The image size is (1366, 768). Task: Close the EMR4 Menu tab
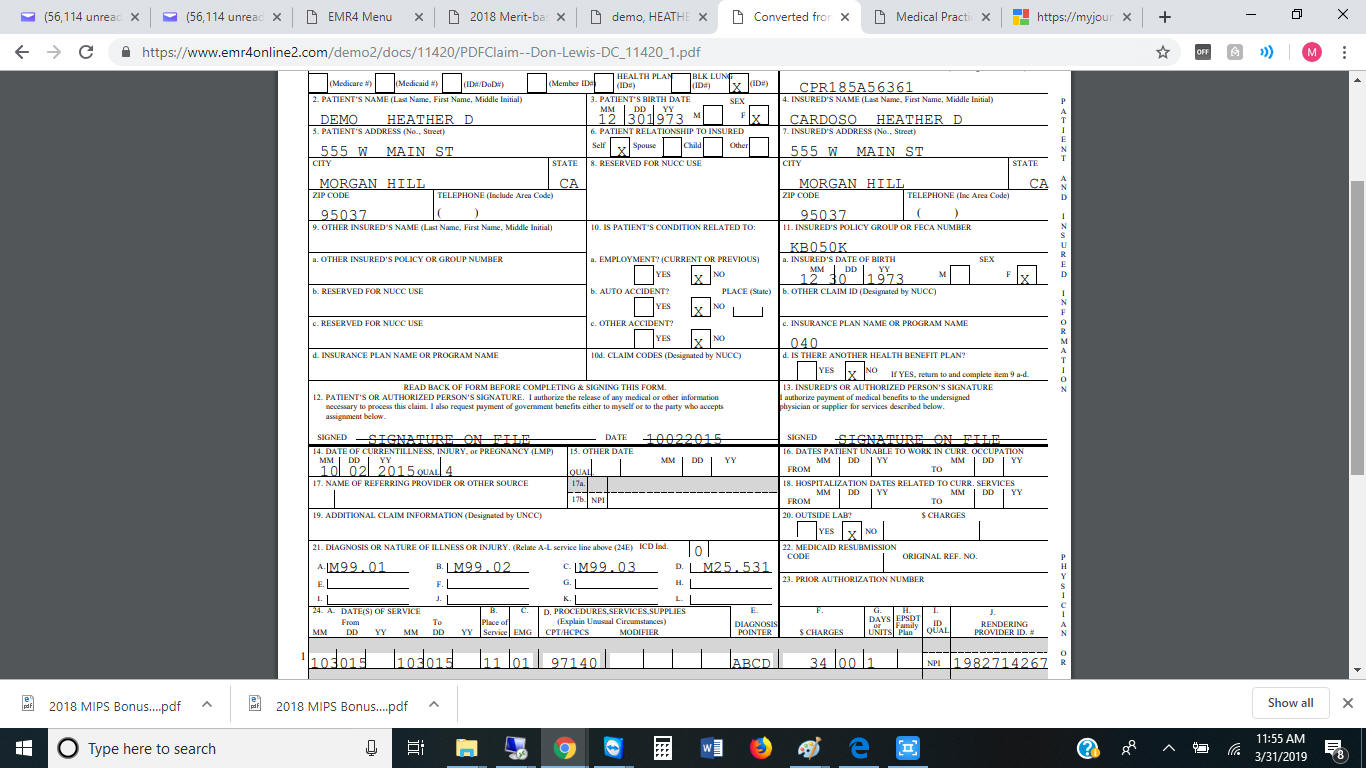418,17
